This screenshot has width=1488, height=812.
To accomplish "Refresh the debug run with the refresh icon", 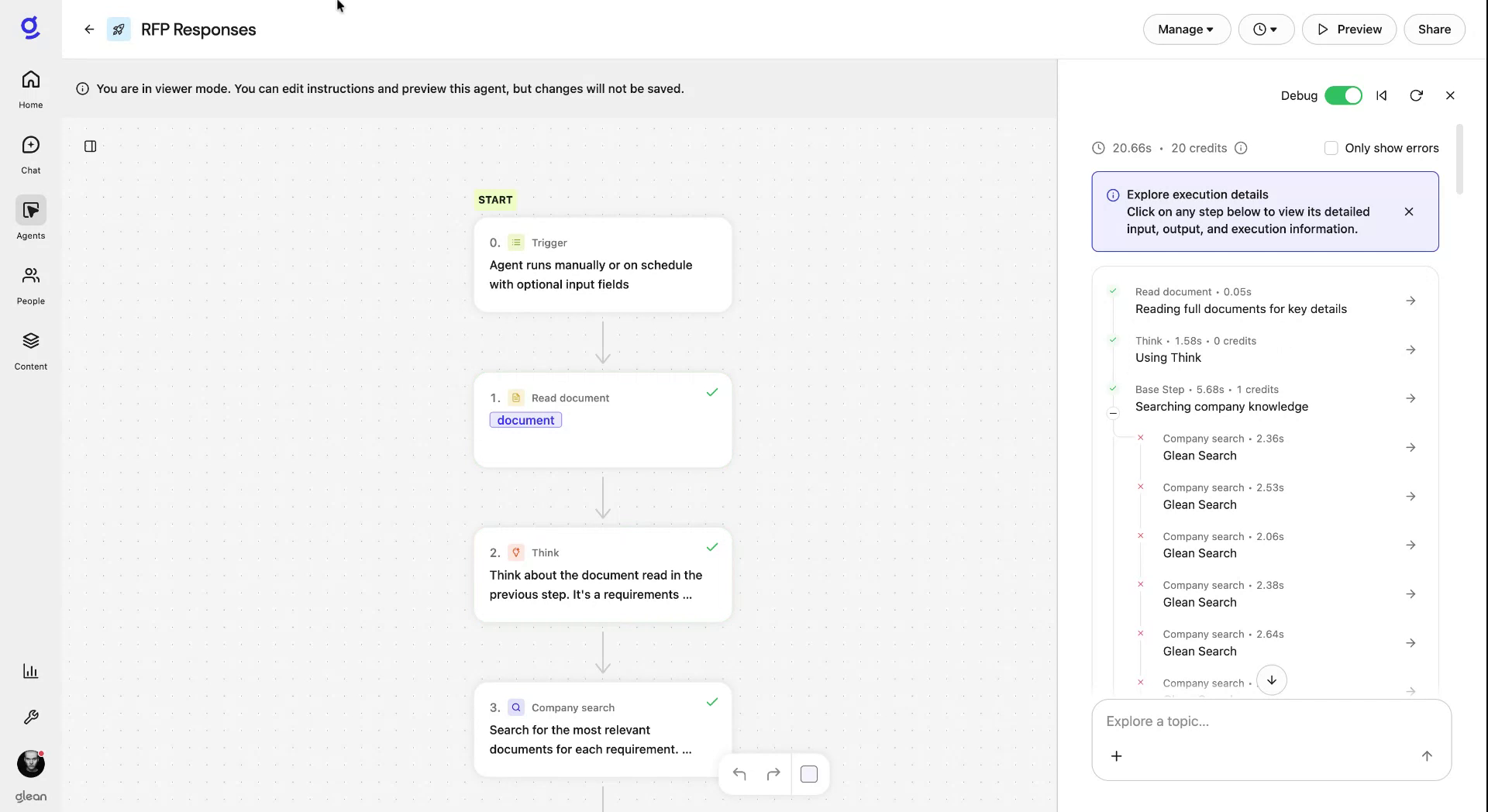I will (x=1417, y=95).
